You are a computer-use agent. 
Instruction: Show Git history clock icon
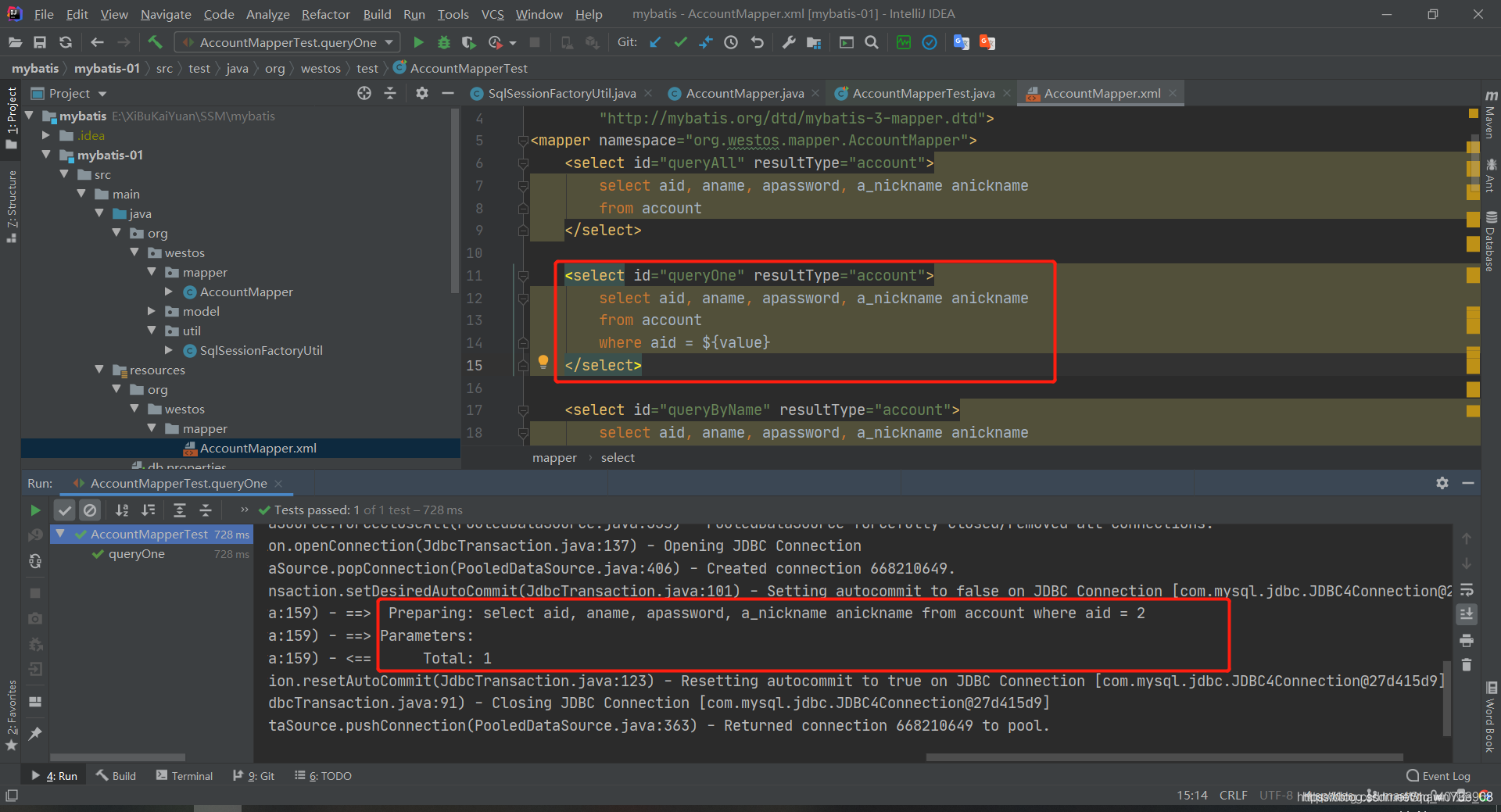(x=731, y=42)
